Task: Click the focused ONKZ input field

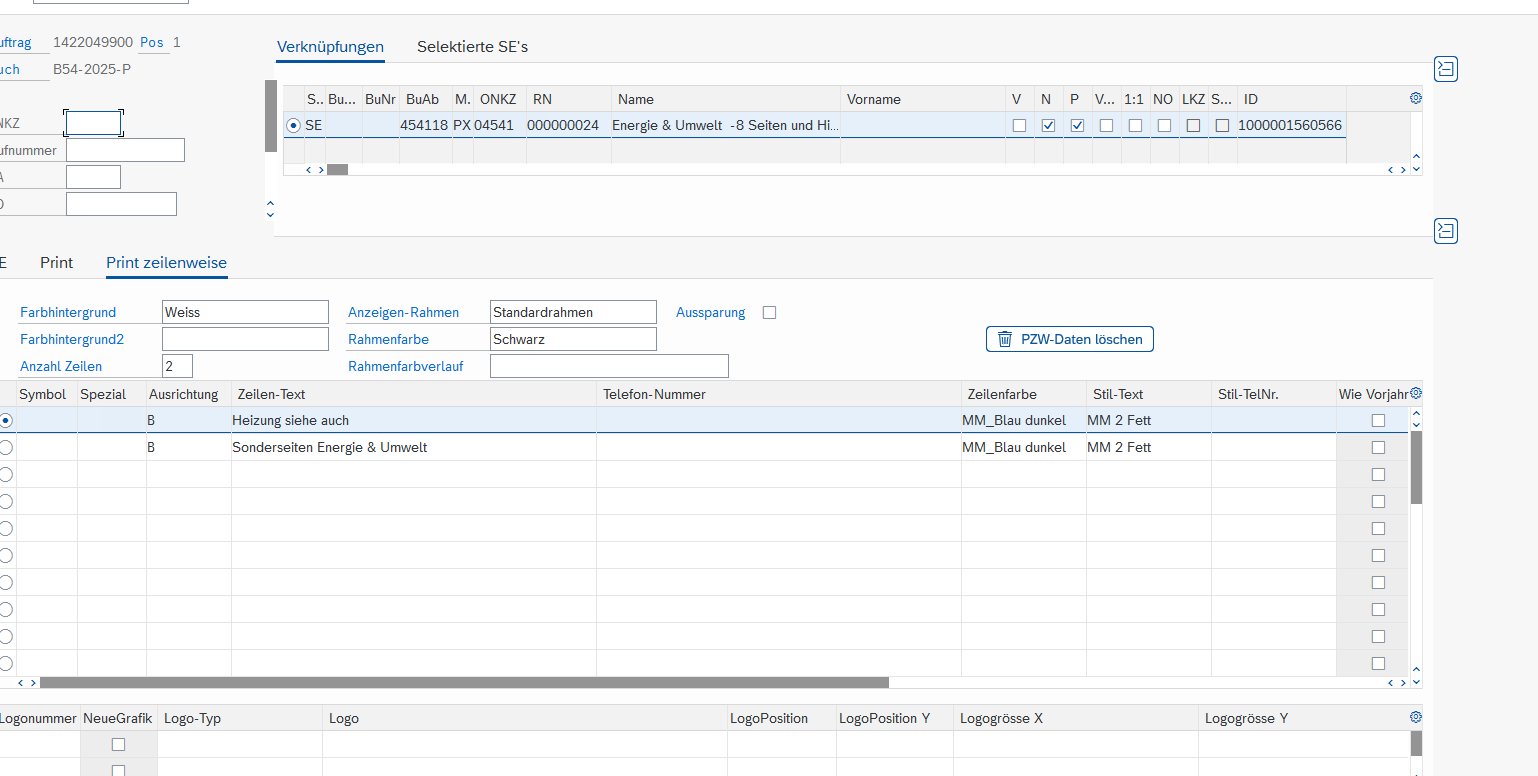Action: (93, 123)
